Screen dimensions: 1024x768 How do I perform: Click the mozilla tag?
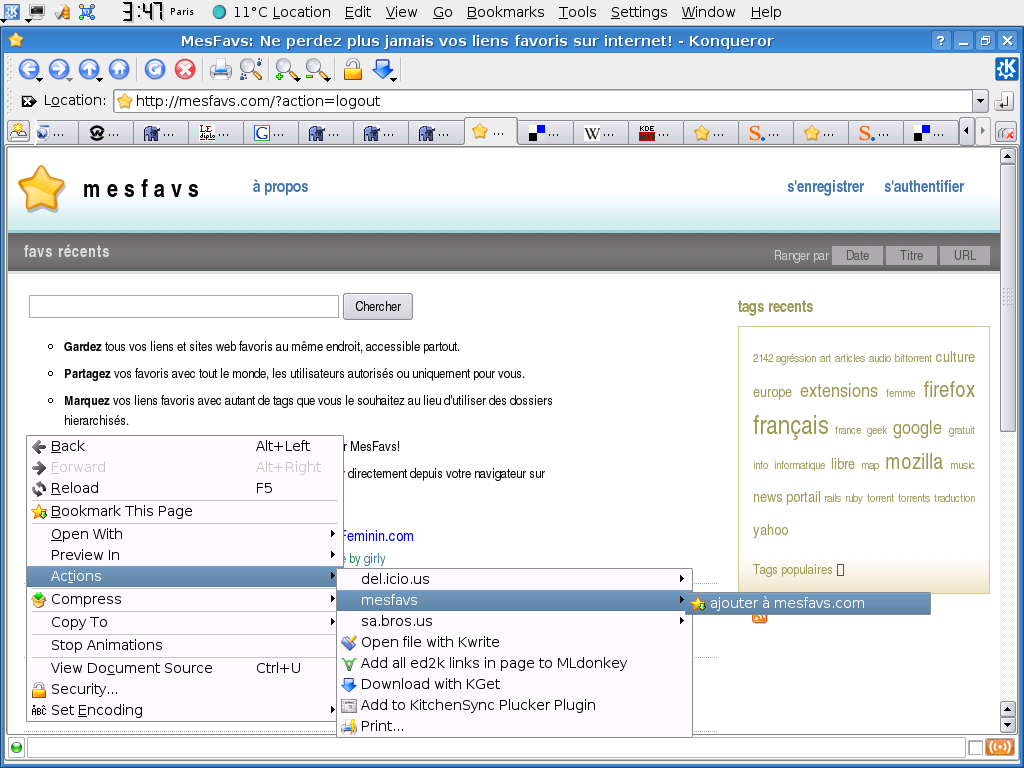tap(914, 462)
